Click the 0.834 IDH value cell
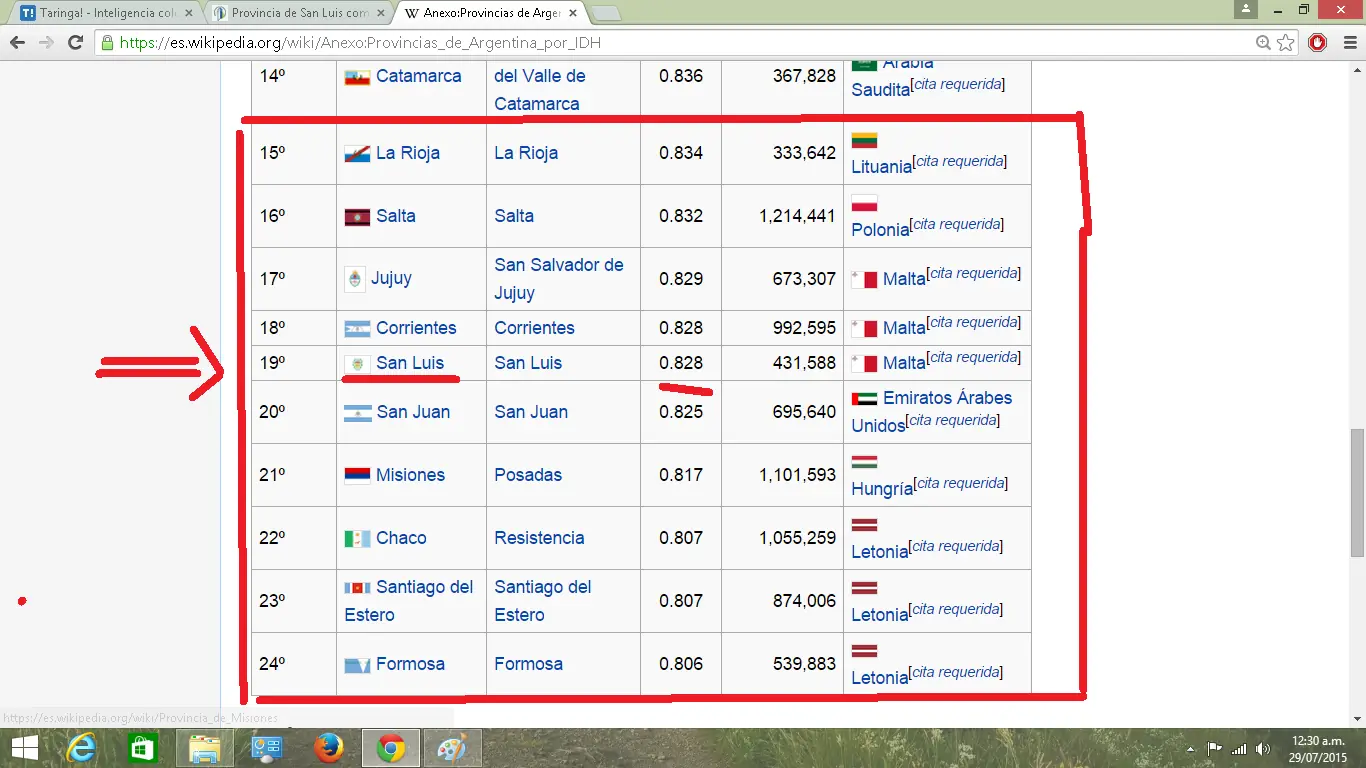 tap(681, 153)
